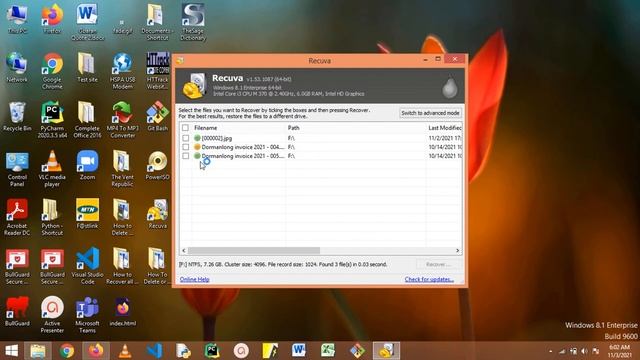The image size is (640, 360).
Task: Select Git Bash desktop icon
Action: pyautogui.click(x=158, y=117)
